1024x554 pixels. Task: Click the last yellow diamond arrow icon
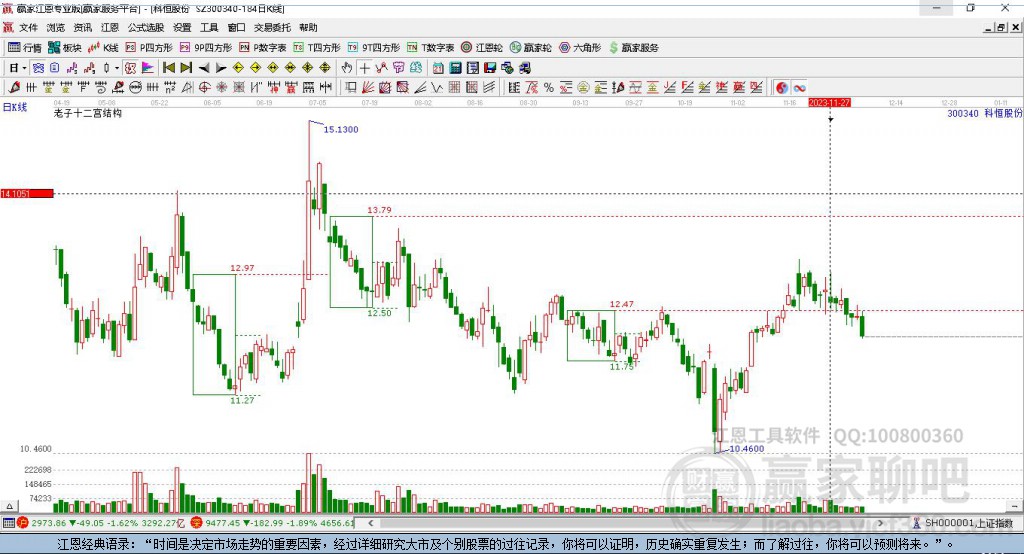[325, 68]
